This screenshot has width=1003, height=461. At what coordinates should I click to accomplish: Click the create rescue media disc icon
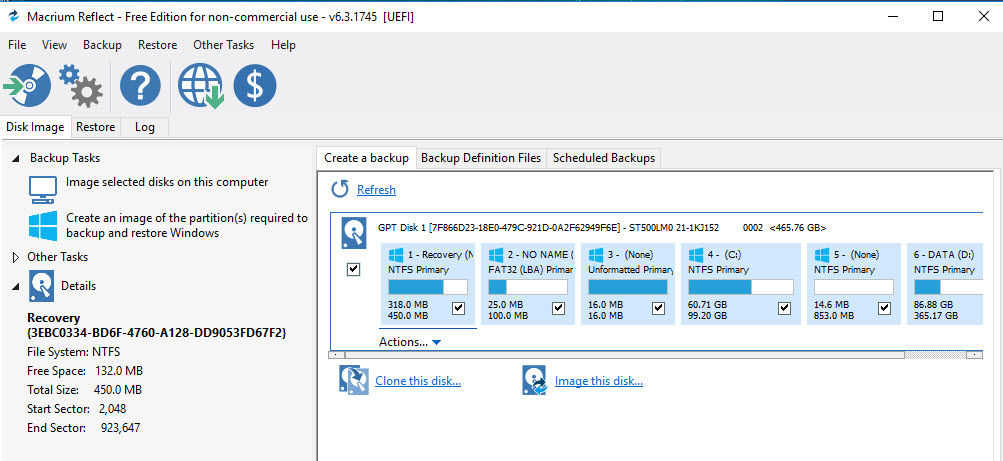(x=27, y=85)
